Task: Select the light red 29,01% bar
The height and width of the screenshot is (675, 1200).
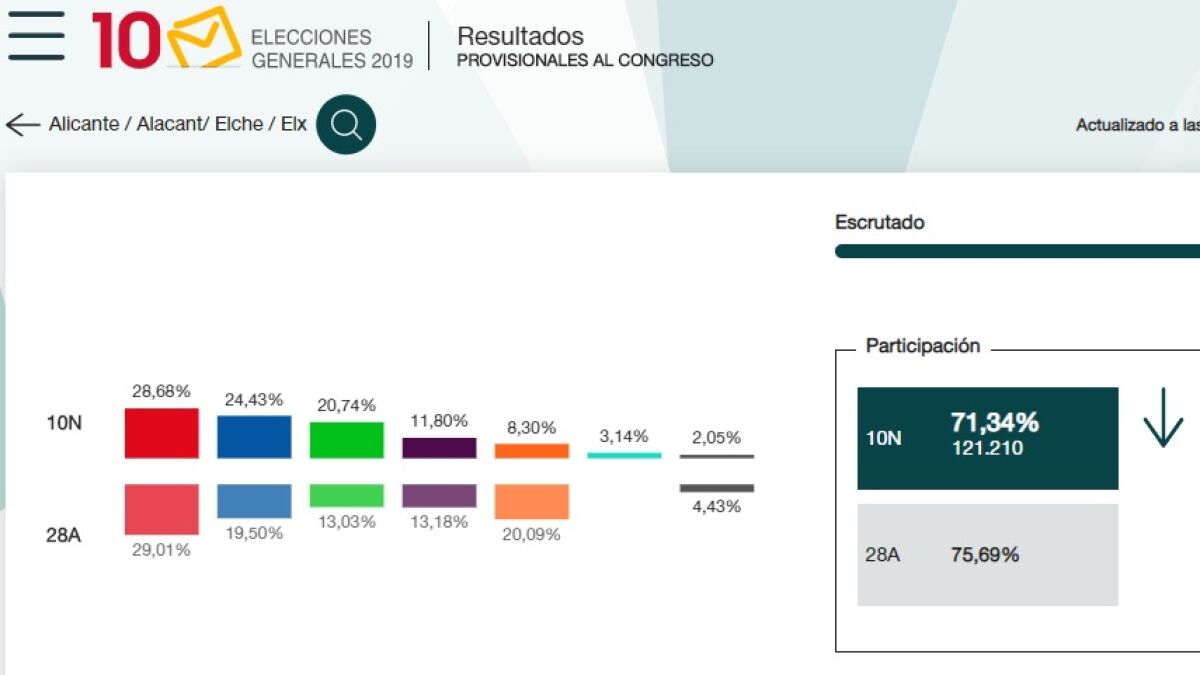Action: tap(162, 510)
